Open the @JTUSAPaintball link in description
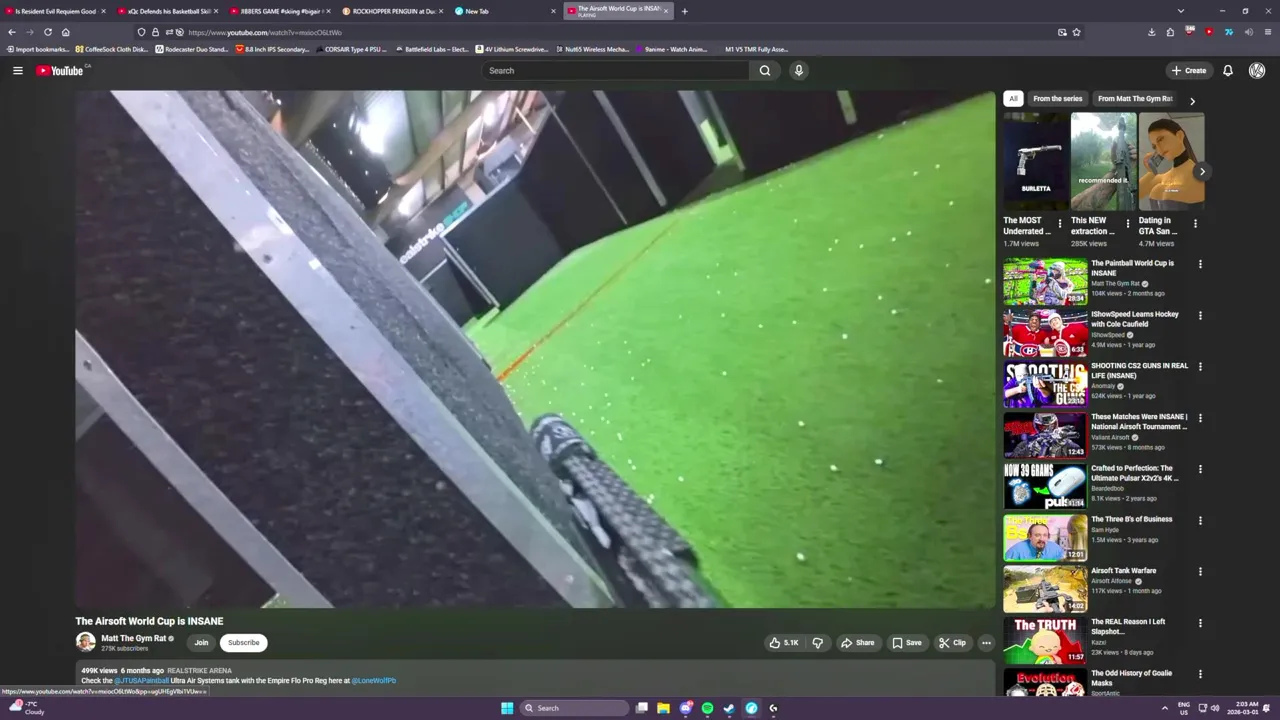 pyautogui.click(x=141, y=681)
